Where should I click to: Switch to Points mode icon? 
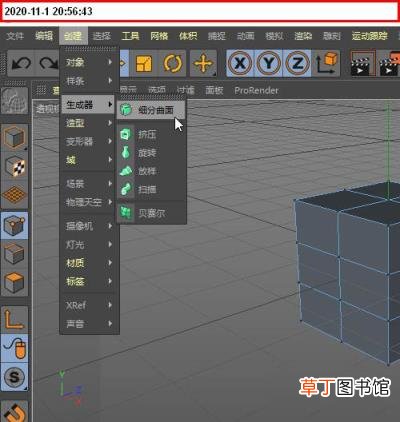click(x=14, y=225)
